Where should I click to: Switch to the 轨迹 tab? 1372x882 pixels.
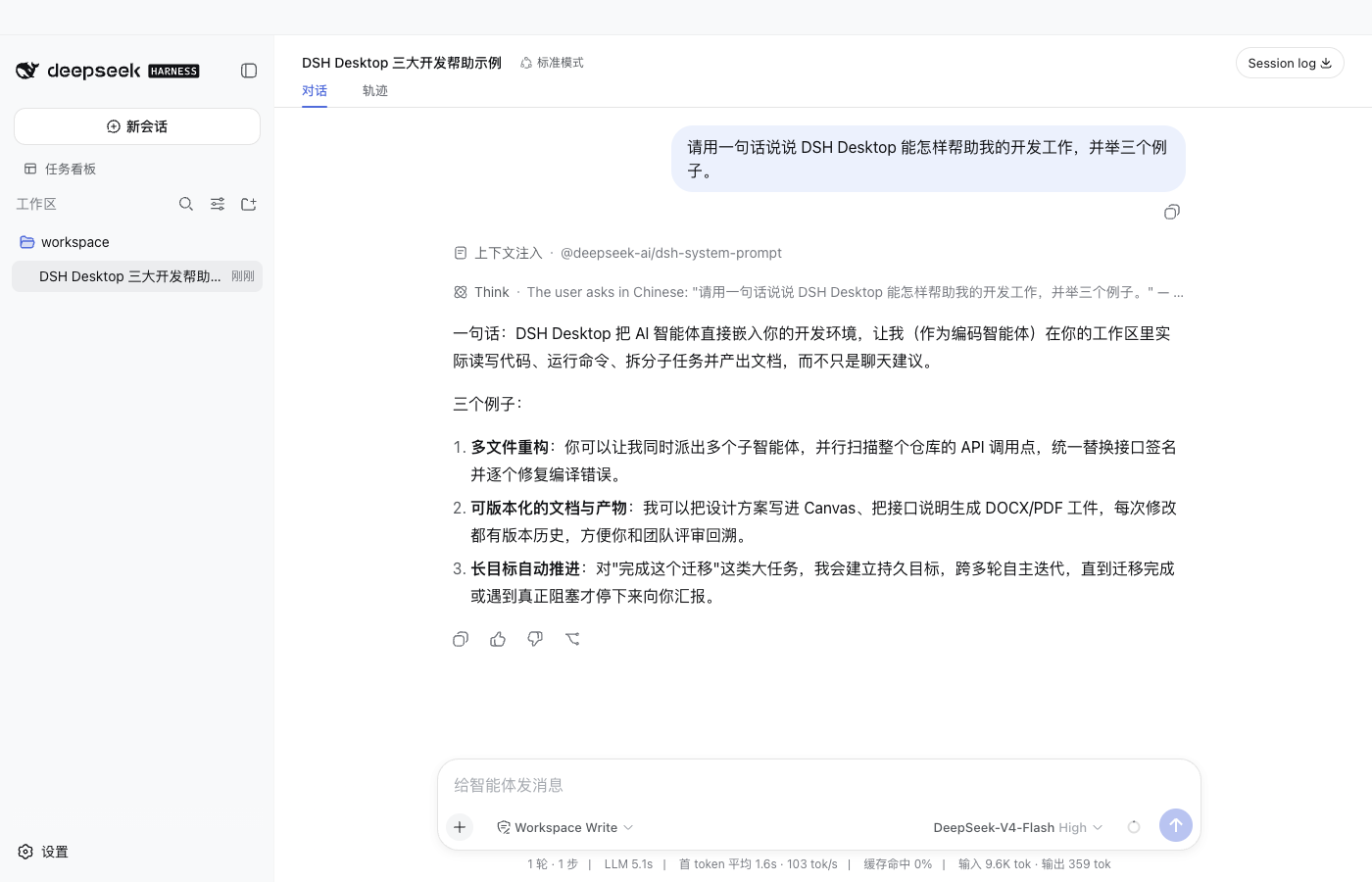pos(375,91)
